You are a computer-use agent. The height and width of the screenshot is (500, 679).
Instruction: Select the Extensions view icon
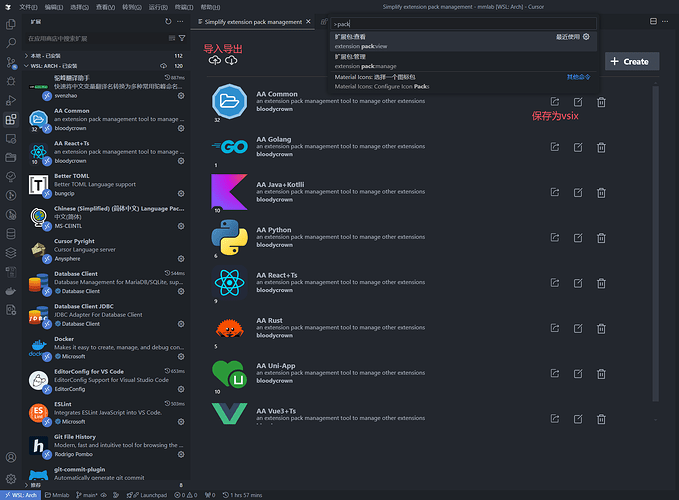11,119
